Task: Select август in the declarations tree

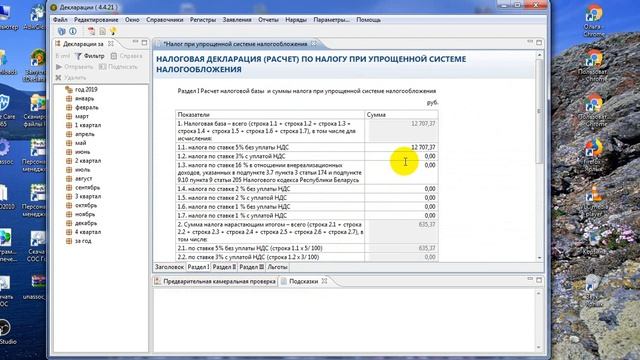Action: coord(84,179)
